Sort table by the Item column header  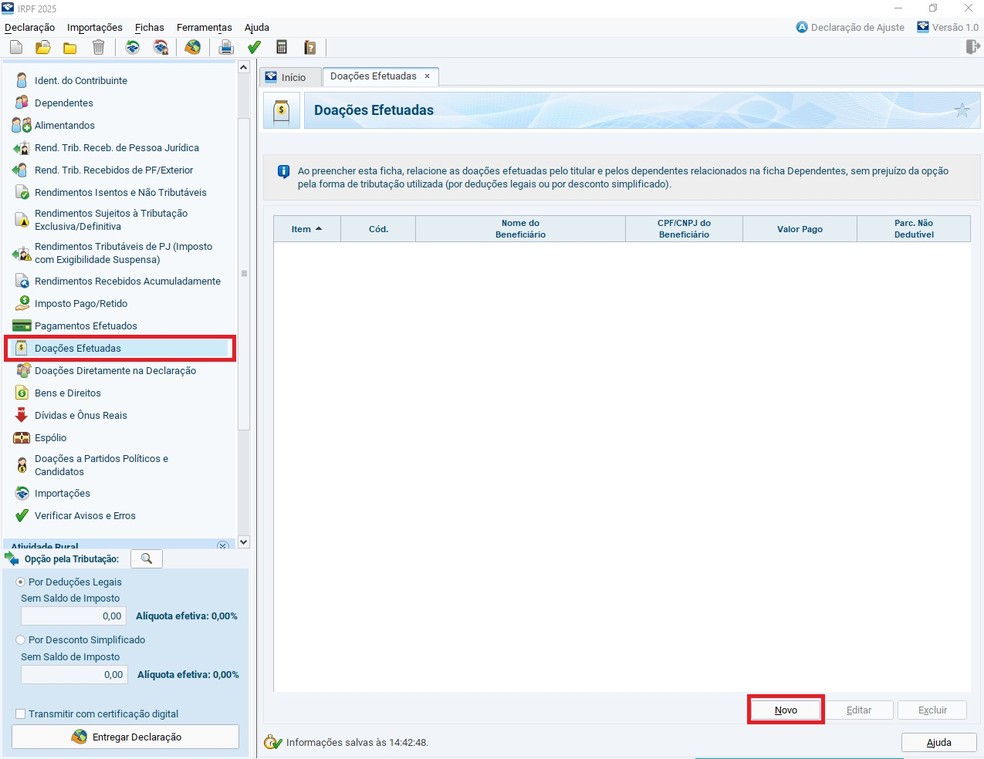(x=306, y=229)
